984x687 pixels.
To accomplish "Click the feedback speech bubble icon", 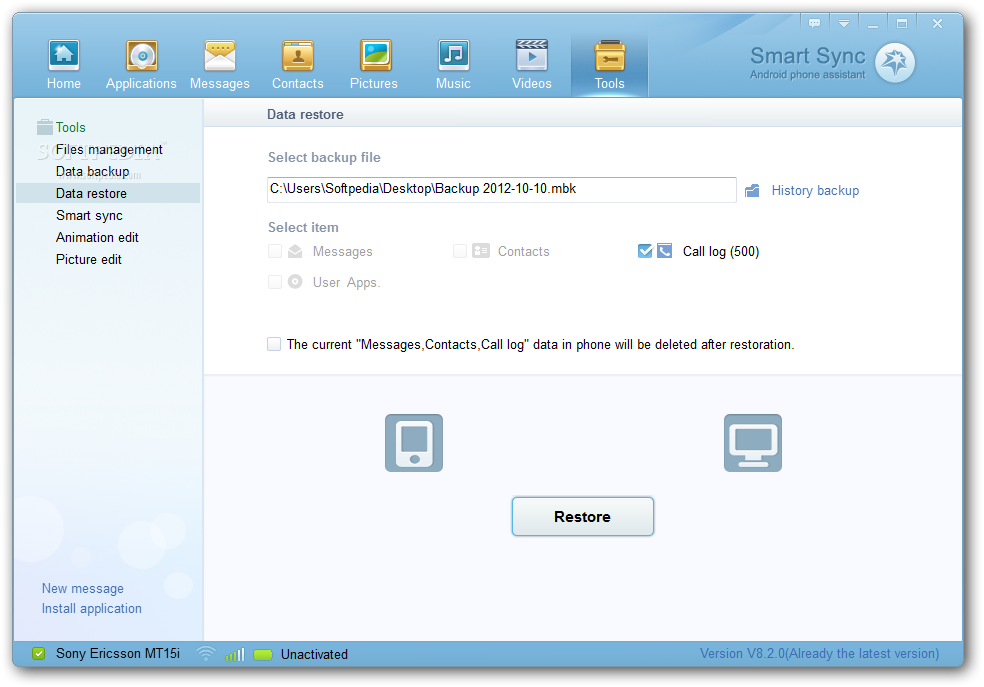I will [x=815, y=23].
